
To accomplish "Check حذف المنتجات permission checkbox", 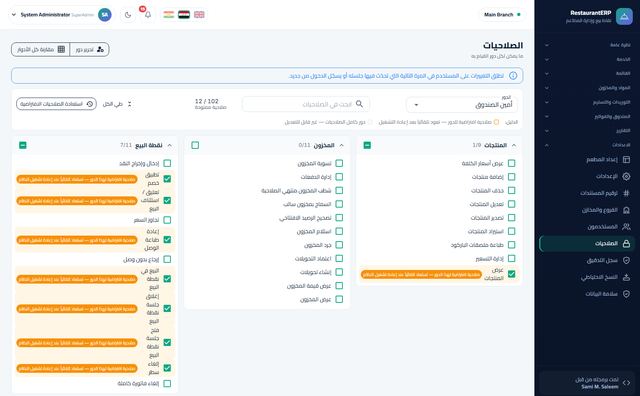I will click(511, 191).
